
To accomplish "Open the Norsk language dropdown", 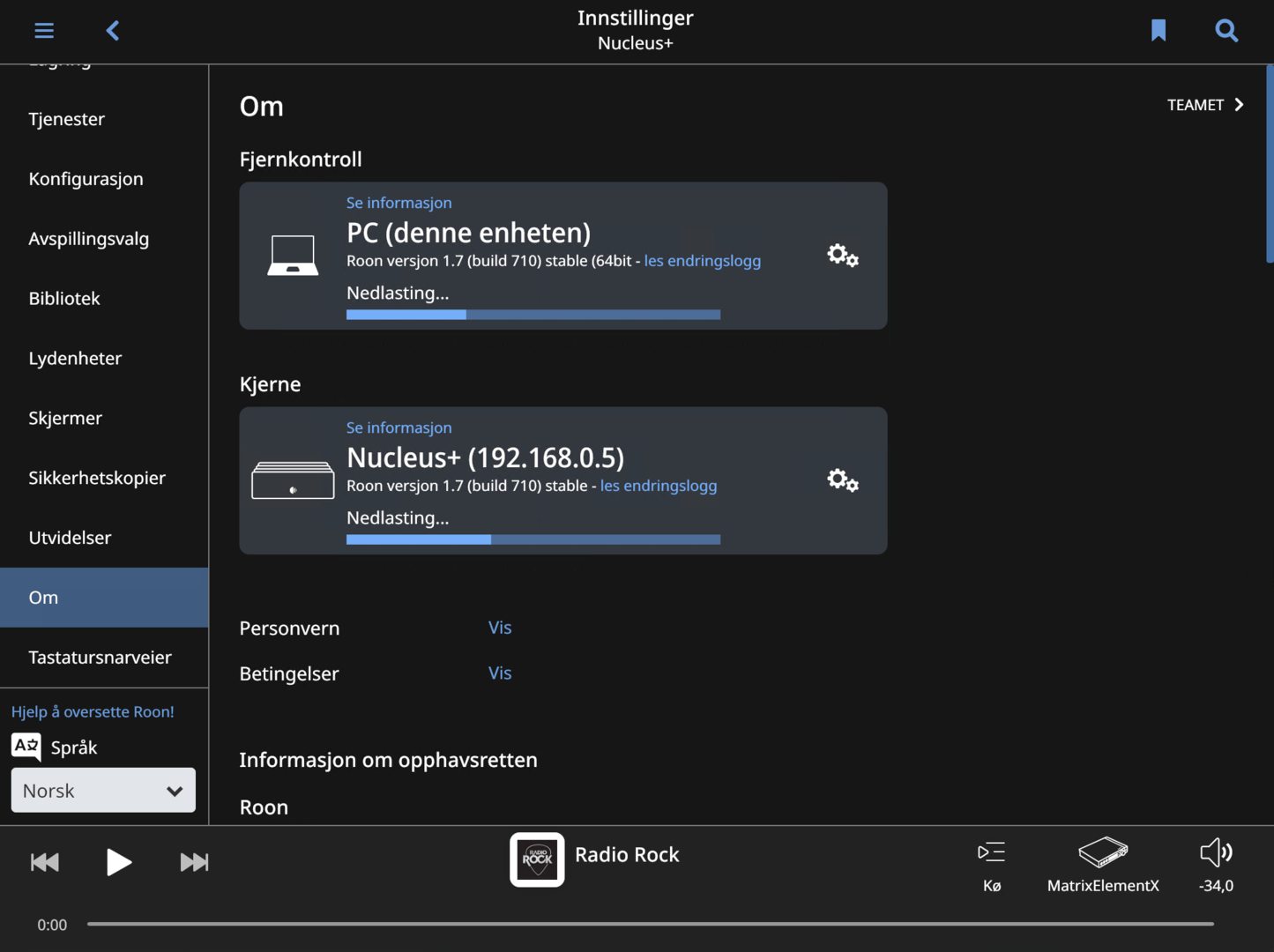I will point(103,790).
